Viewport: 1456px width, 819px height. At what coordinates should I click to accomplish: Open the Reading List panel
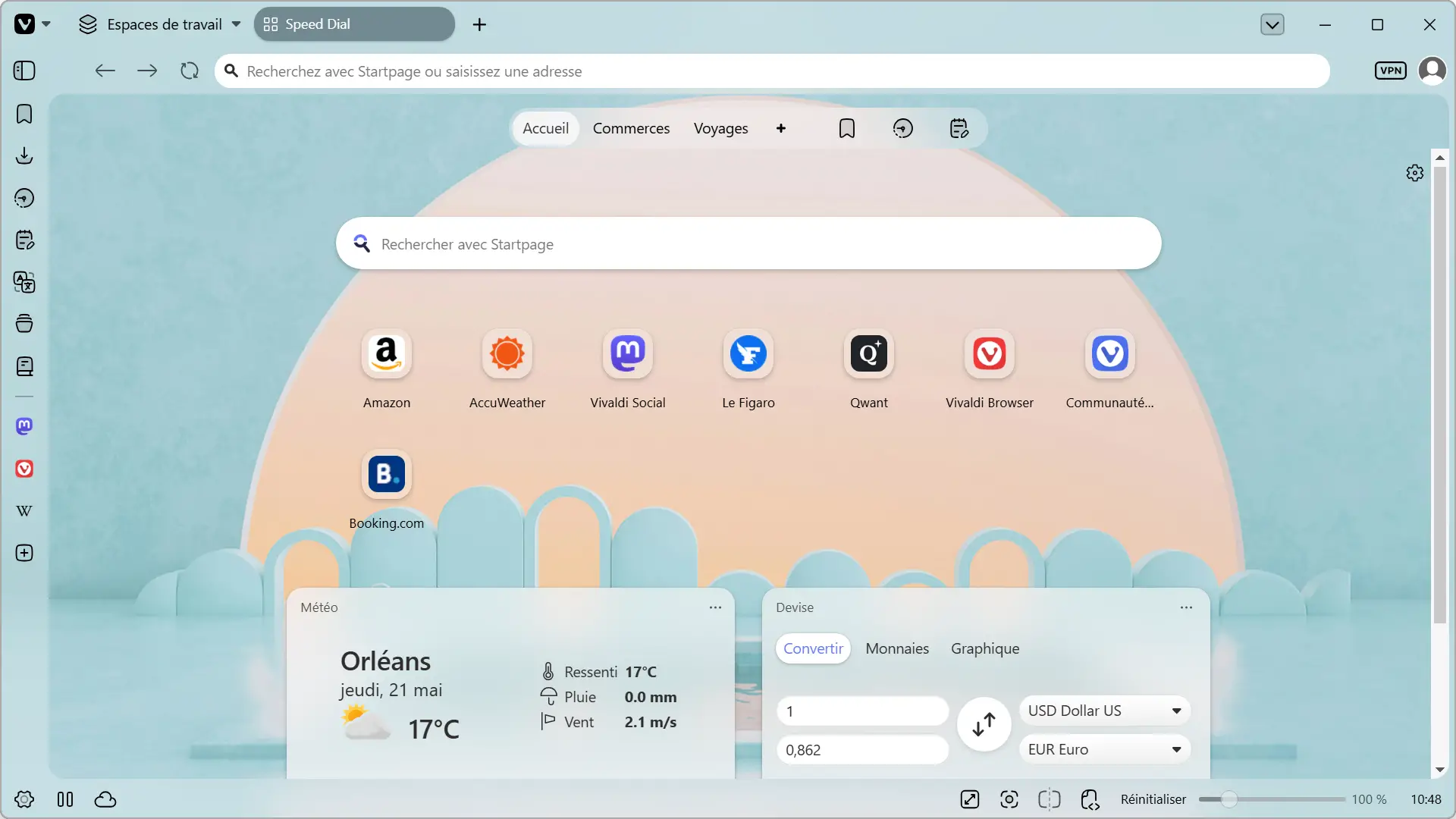click(x=24, y=366)
